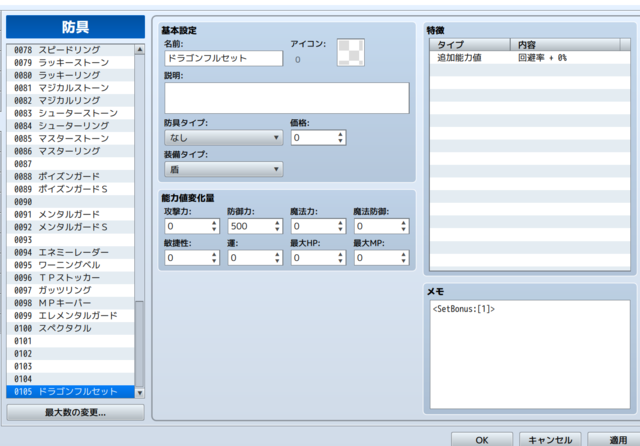Click the 内容 column header in 特徴

pos(565,44)
